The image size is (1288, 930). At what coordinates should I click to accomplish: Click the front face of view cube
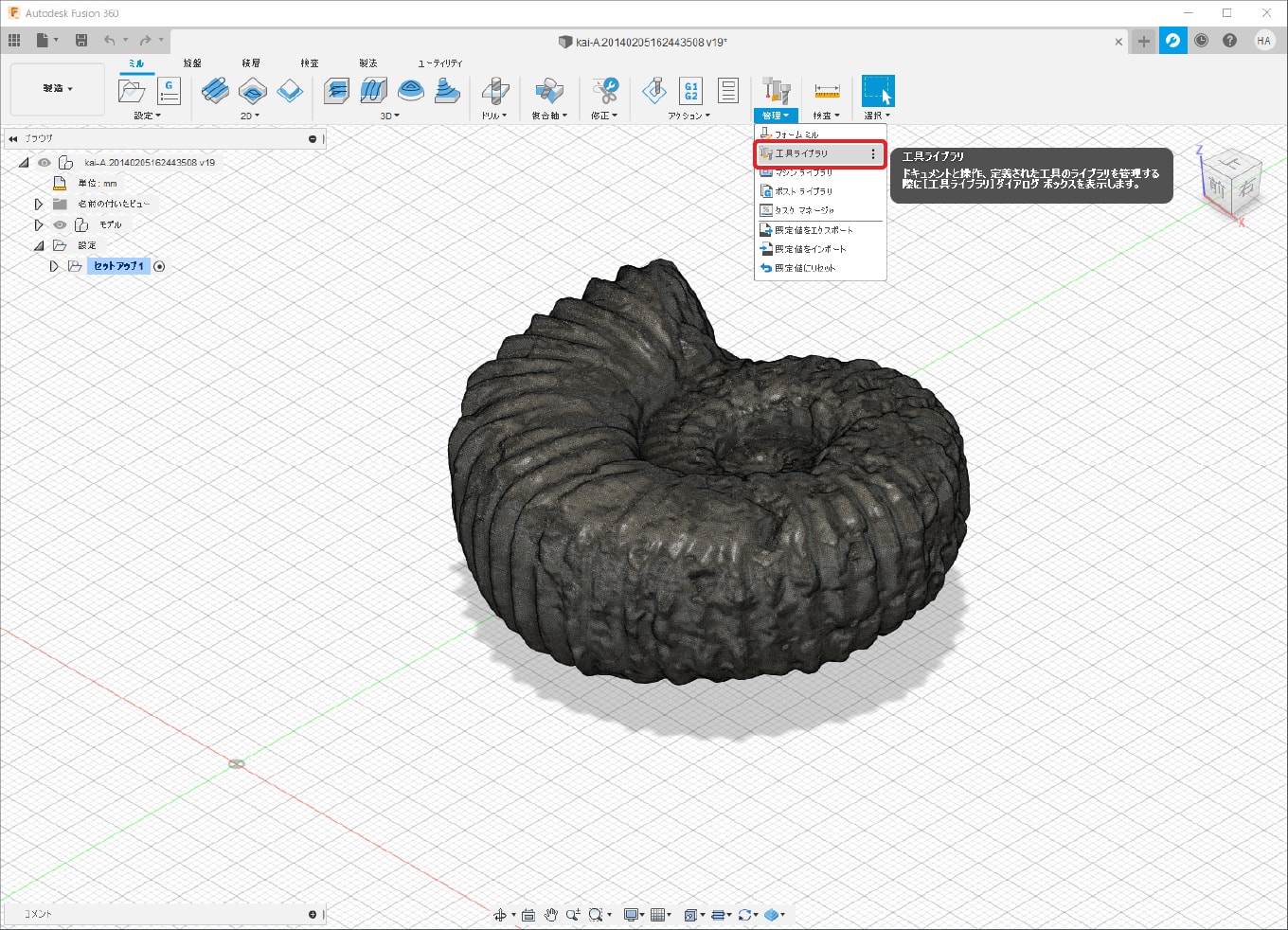[1218, 188]
